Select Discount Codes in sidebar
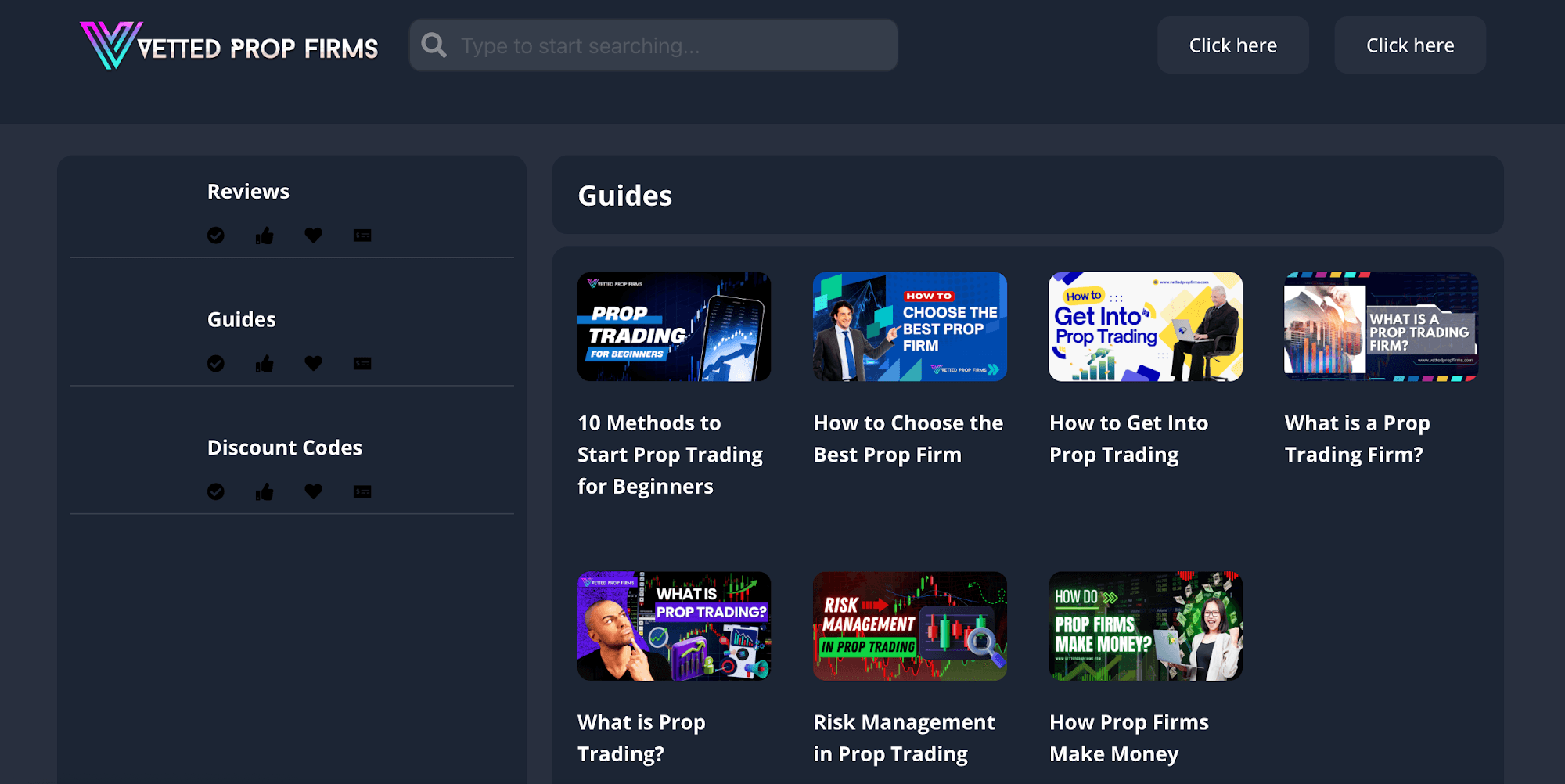 pos(285,448)
